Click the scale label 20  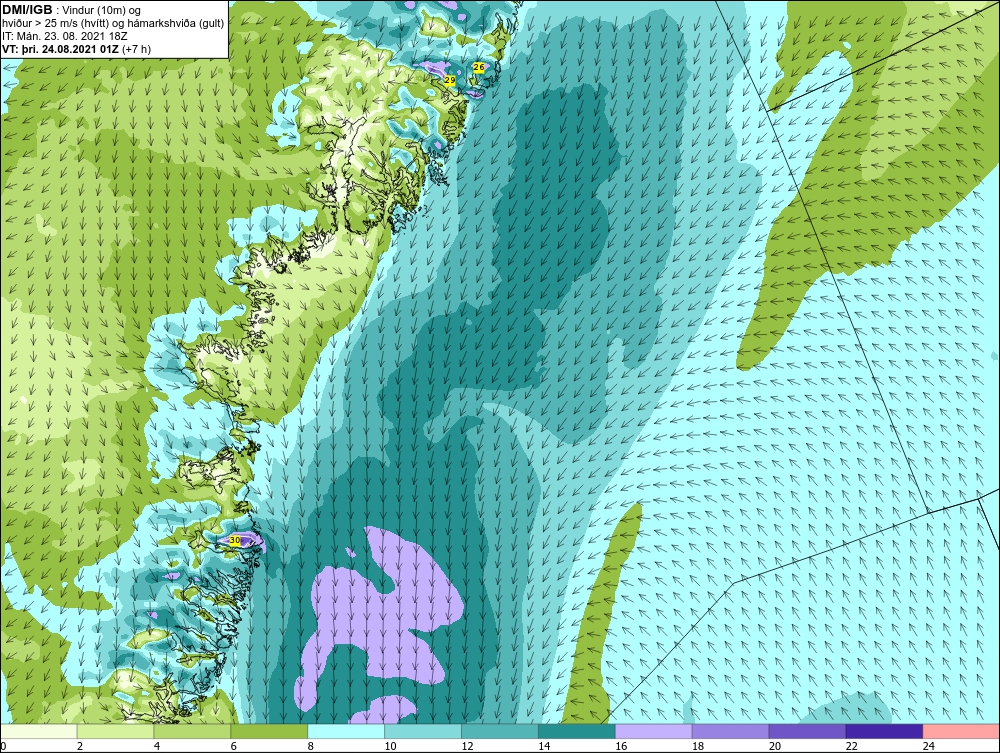[x=775, y=746]
